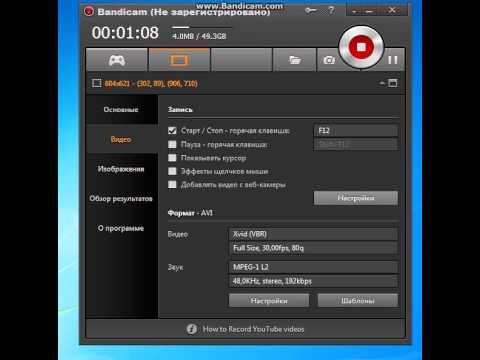Viewport: 480px width, 360px height.
Task: Open the Основные settings tab
Action: tap(121, 110)
